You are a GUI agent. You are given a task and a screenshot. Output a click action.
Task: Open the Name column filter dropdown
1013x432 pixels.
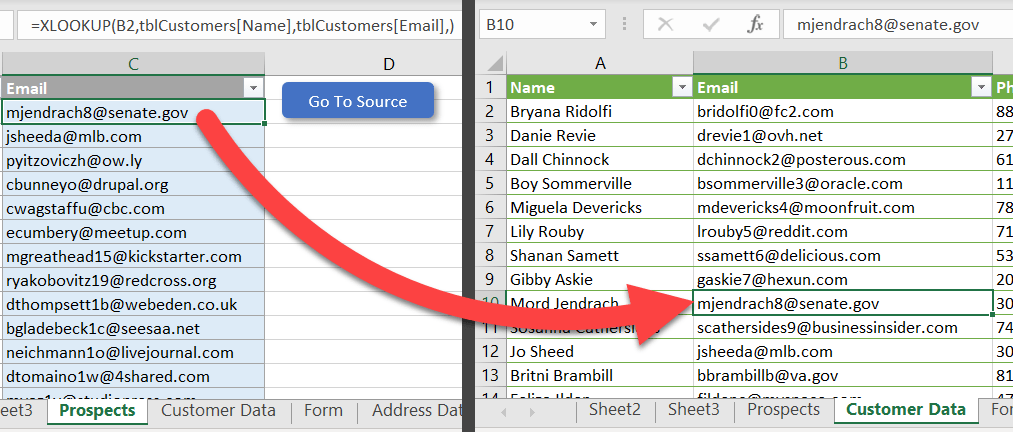681,88
